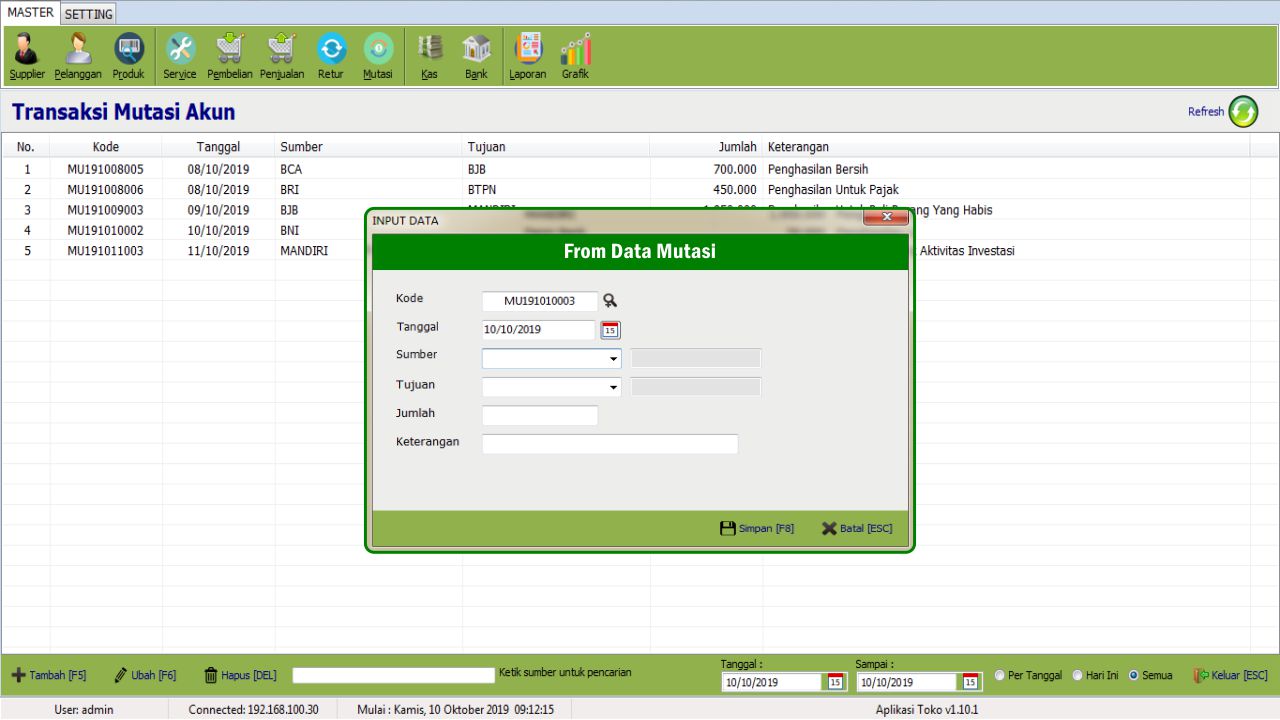1280x720 pixels.
Task: Switch to the SETTING tab
Action: pos(89,14)
